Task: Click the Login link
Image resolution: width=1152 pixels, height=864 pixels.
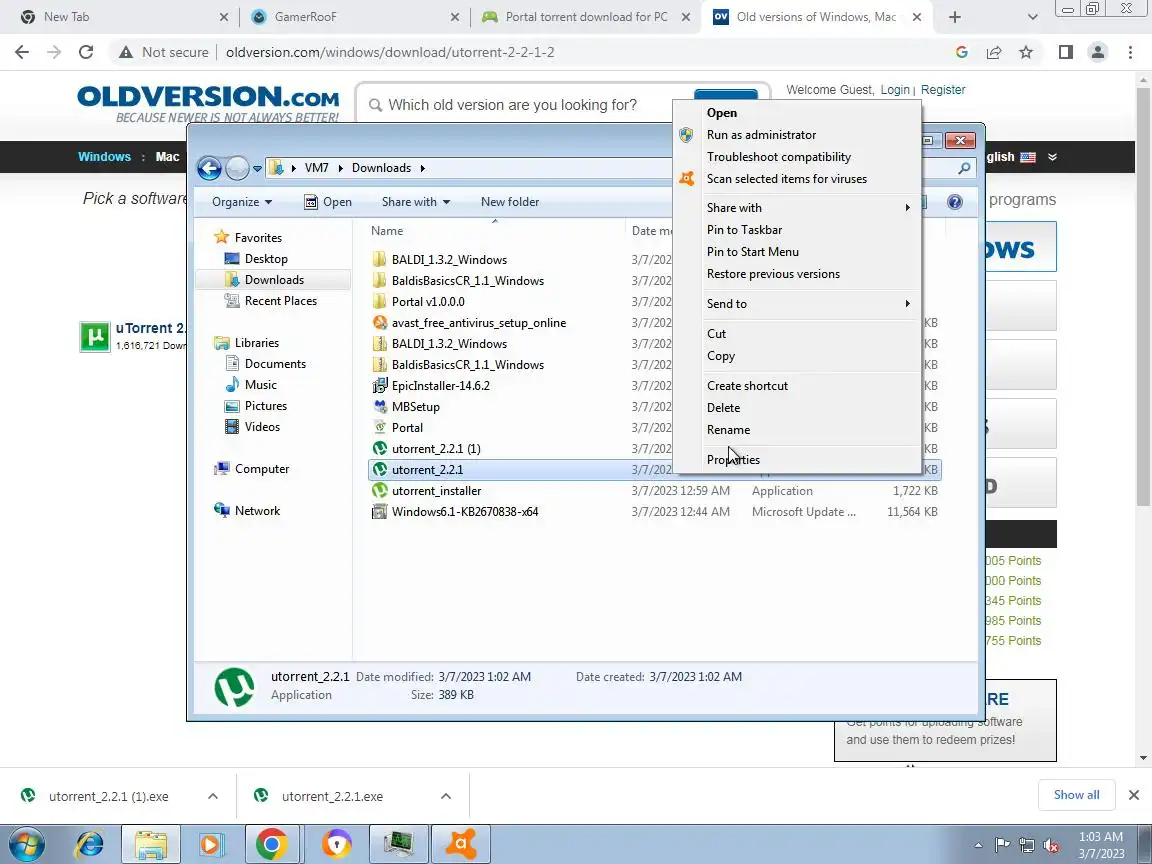Action: [895, 90]
